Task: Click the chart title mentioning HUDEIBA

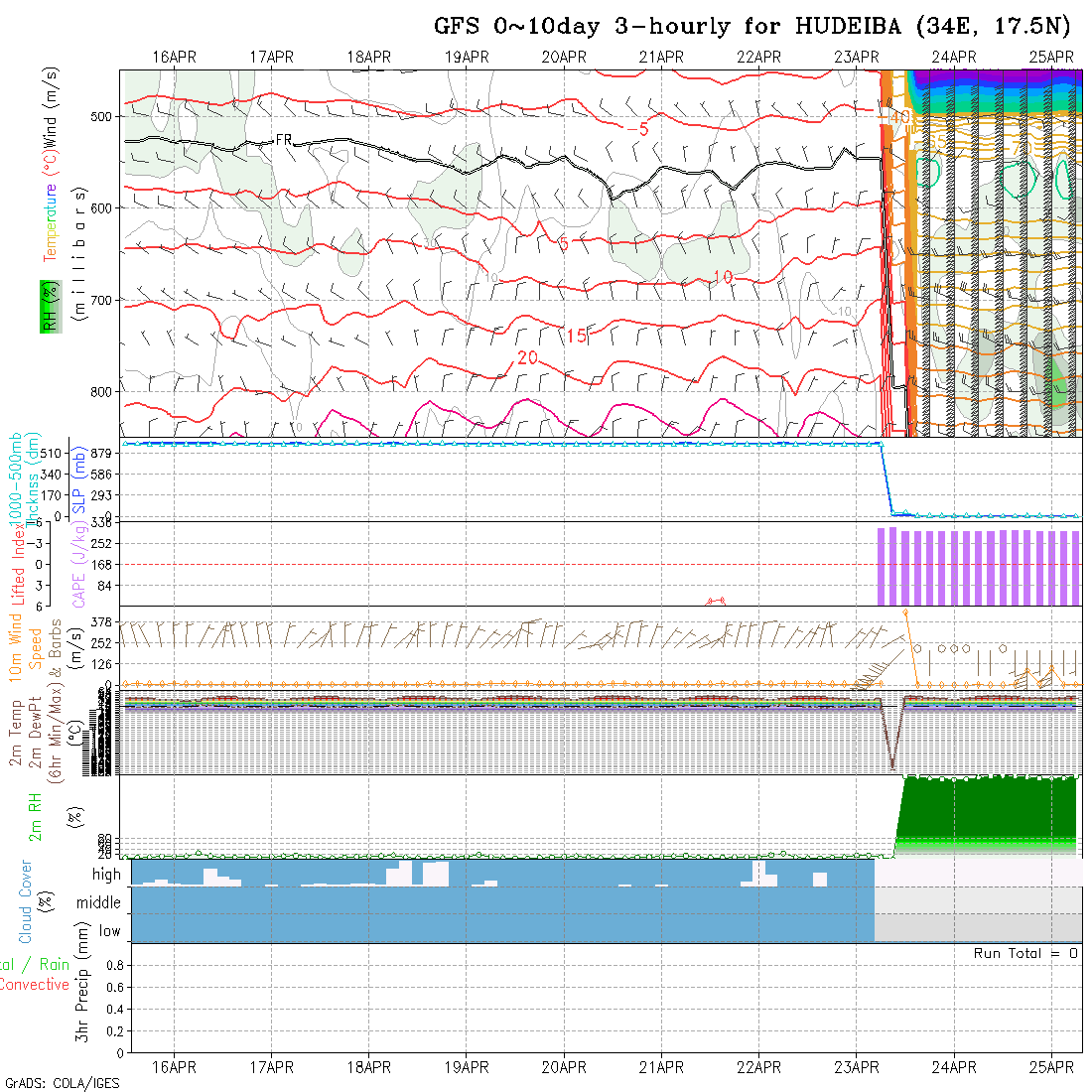Action: pyautogui.click(x=752, y=27)
